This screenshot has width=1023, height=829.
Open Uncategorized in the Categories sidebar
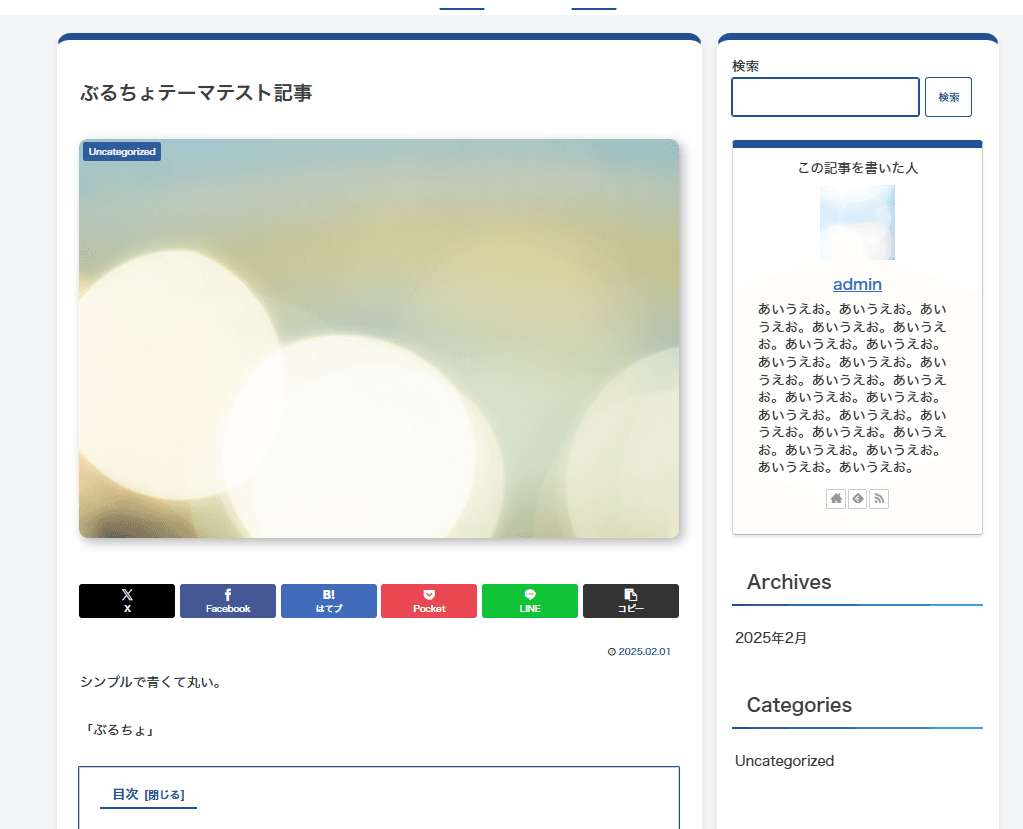pyautogui.click(x=784, y=761)
